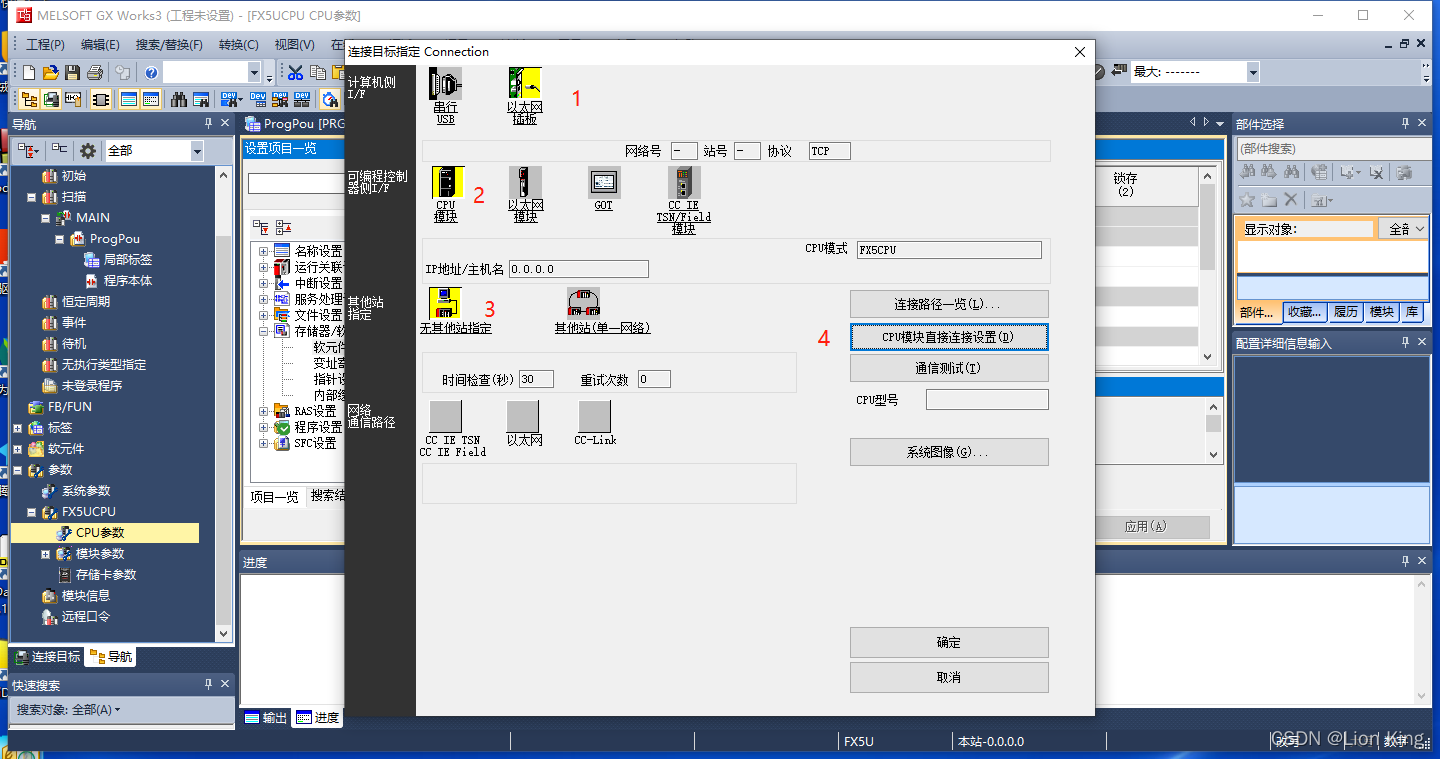Confirm the dialog with 确定
The height and width of the screenshot is (759, 1440).
[x=949, y=642]
